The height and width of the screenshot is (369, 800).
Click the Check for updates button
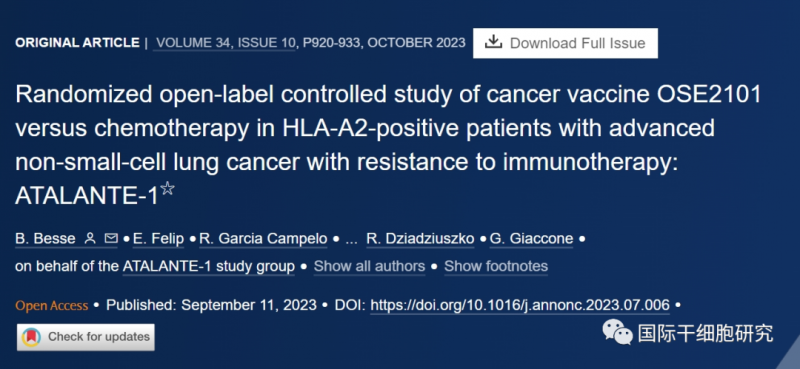pos(86,337)
